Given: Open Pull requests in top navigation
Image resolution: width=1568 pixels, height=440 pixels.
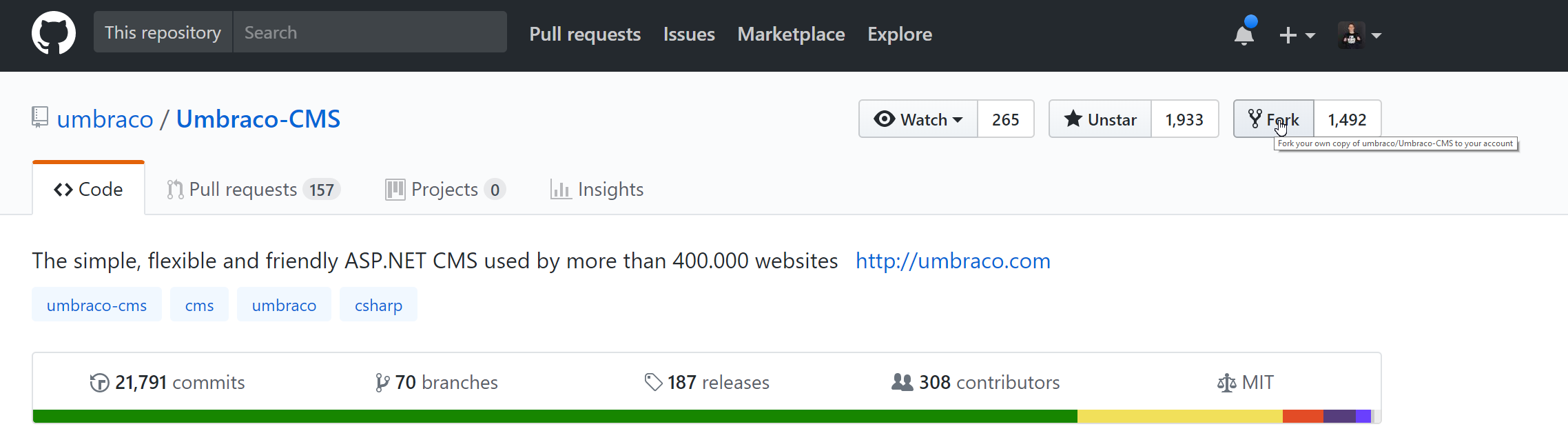Looking at the screenshot, I should (585, 34).
